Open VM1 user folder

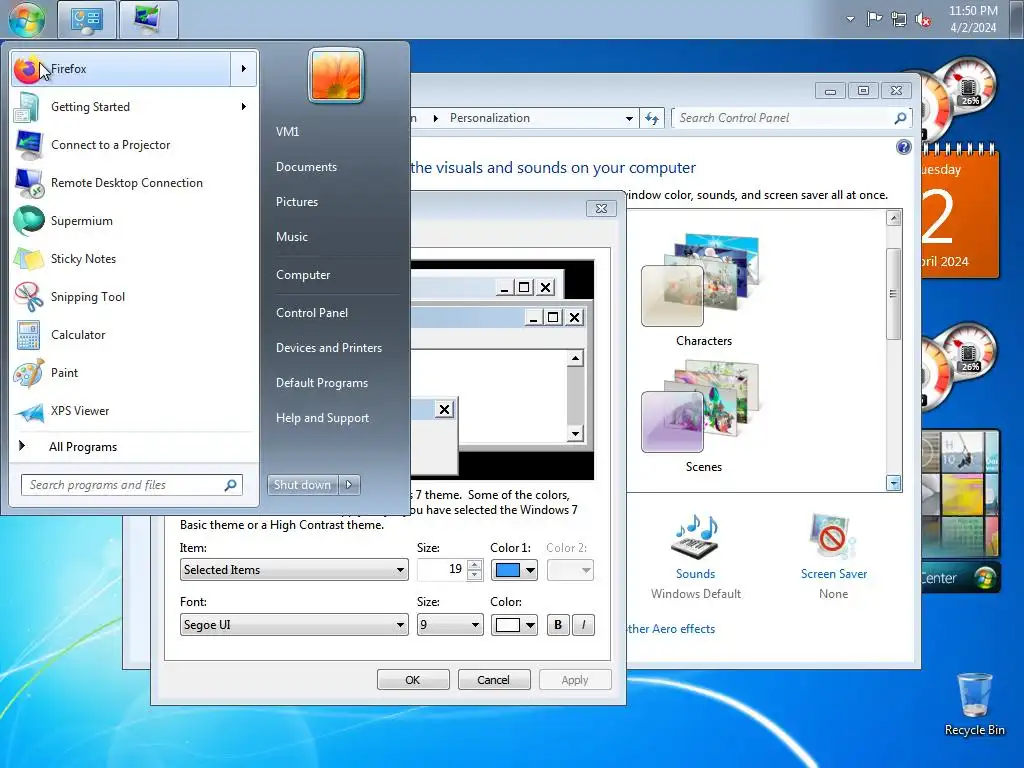tap(287, 131)
